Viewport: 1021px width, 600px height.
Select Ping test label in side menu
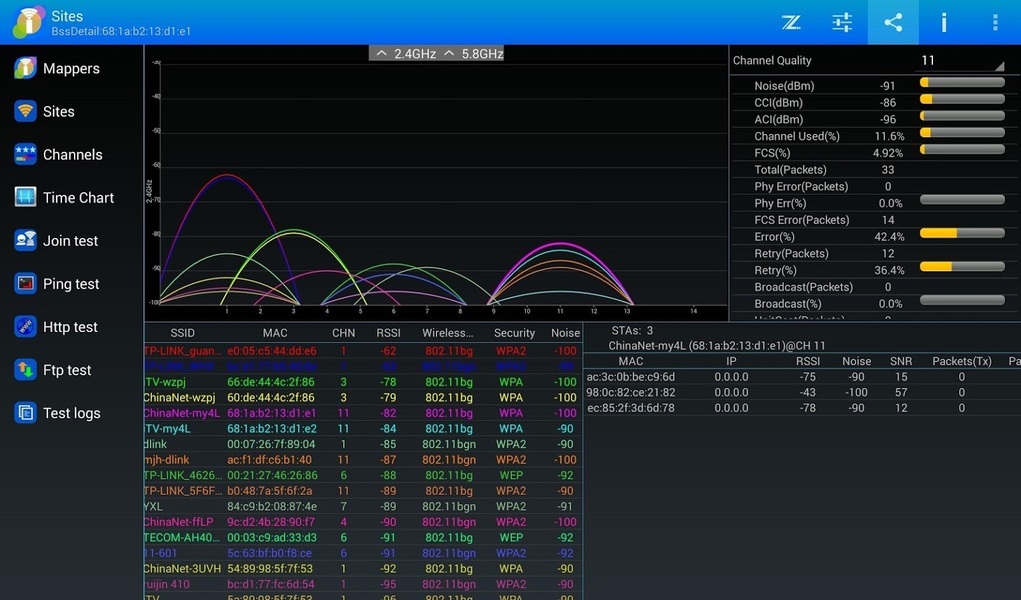click(x=71, y=284)
